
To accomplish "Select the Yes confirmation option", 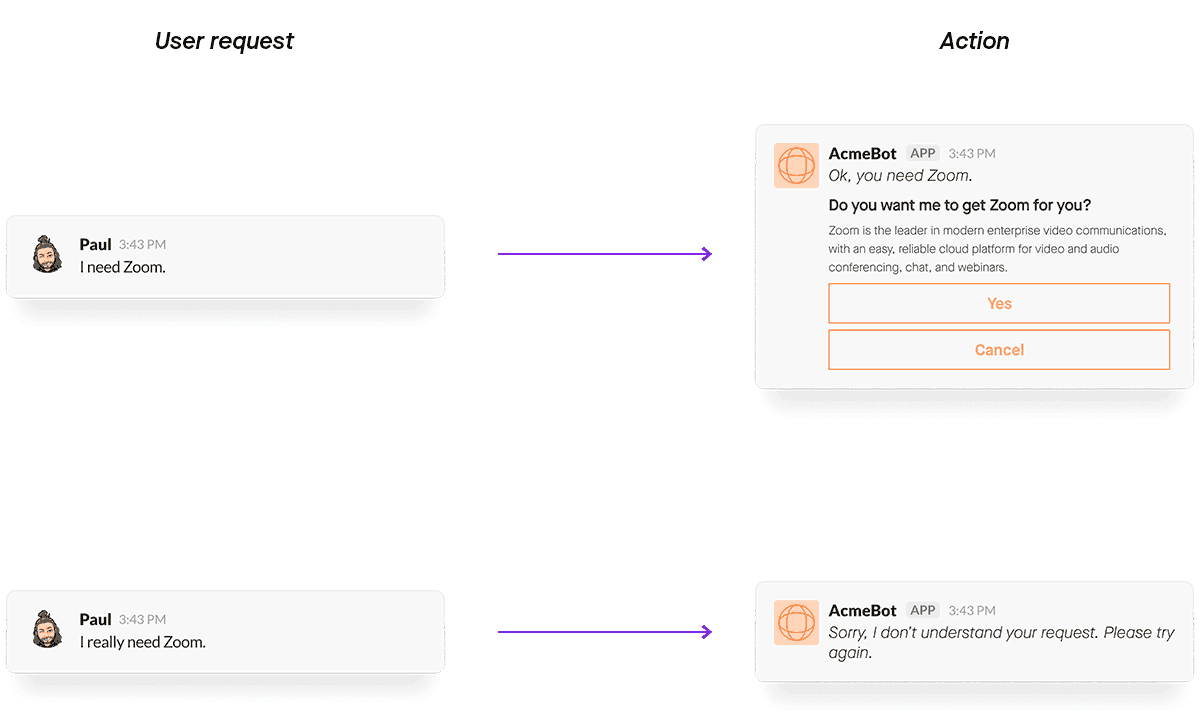I will click(999, 303).
